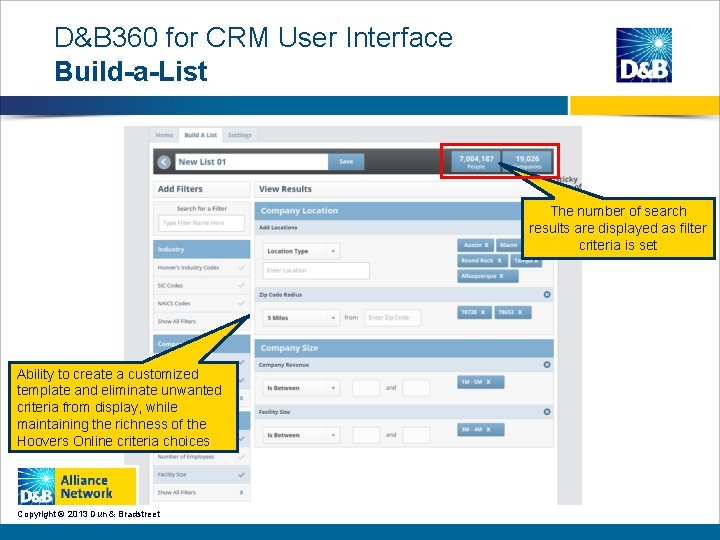Toggle NAICS Codes filter checkmark
This screenshot has height=540, width=720.
click(242, 304)
